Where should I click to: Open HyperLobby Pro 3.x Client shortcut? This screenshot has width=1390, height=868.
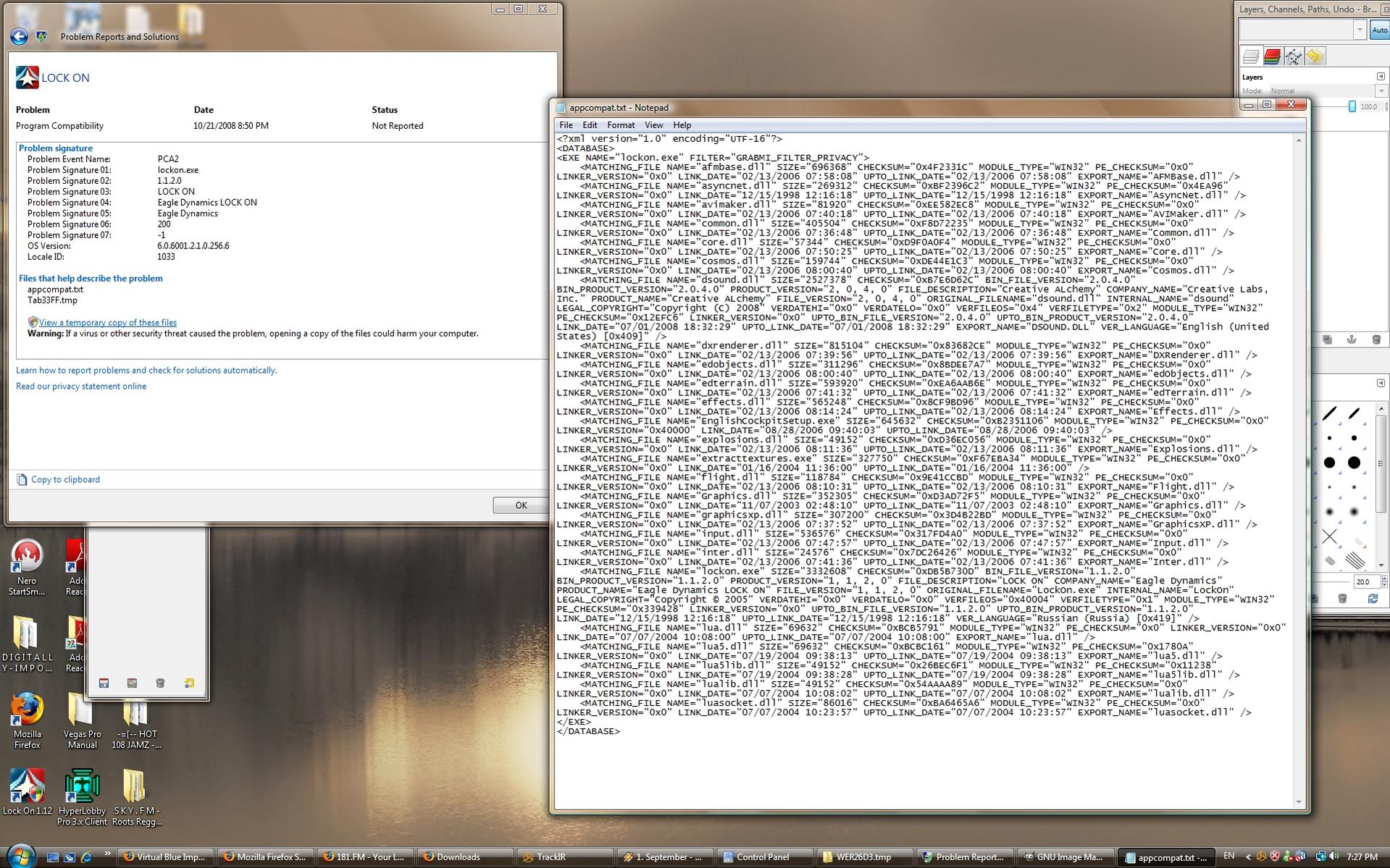coord(82,798)
